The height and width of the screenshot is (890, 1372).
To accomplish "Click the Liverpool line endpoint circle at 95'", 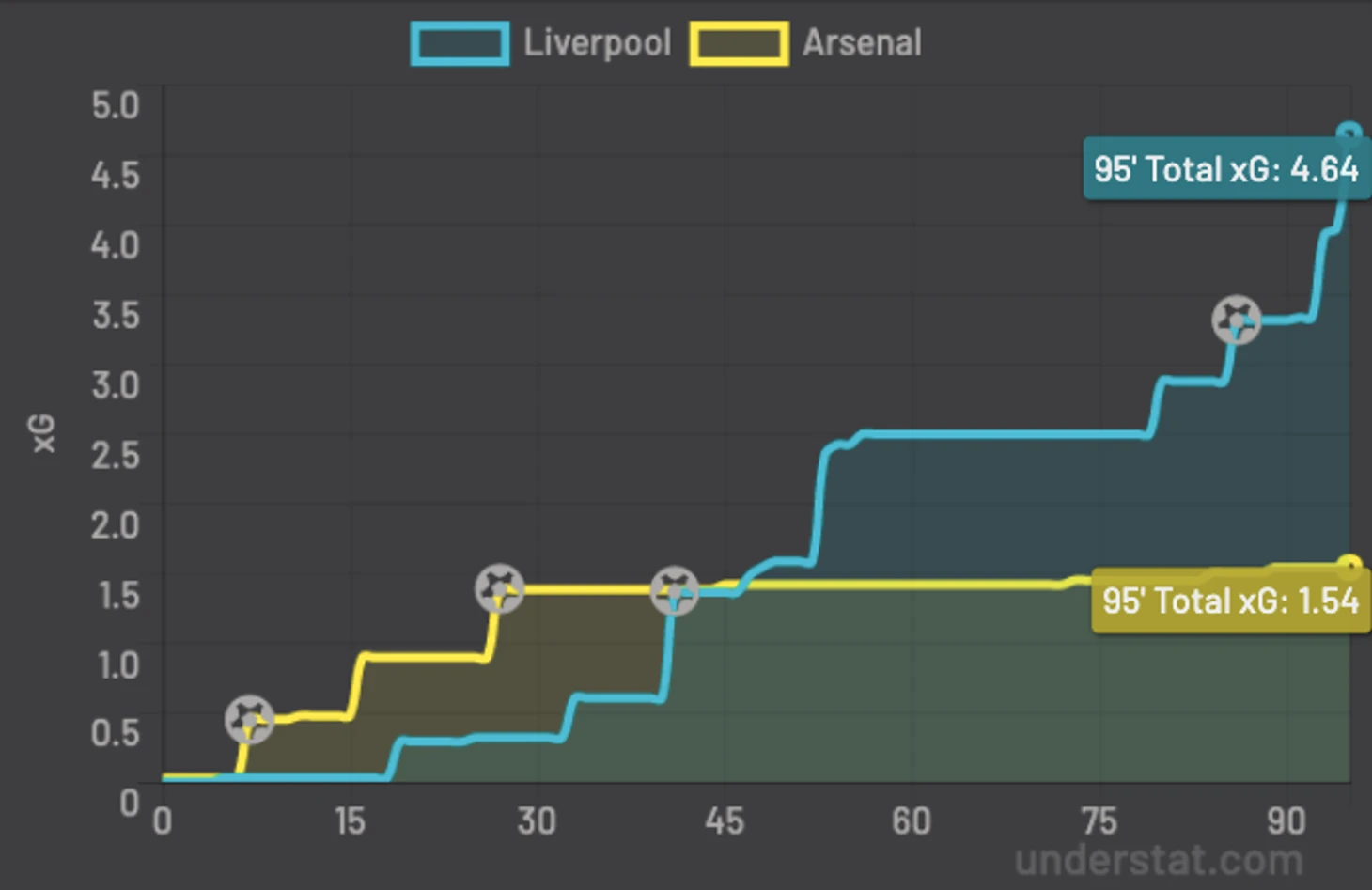I will (1349, 133).
